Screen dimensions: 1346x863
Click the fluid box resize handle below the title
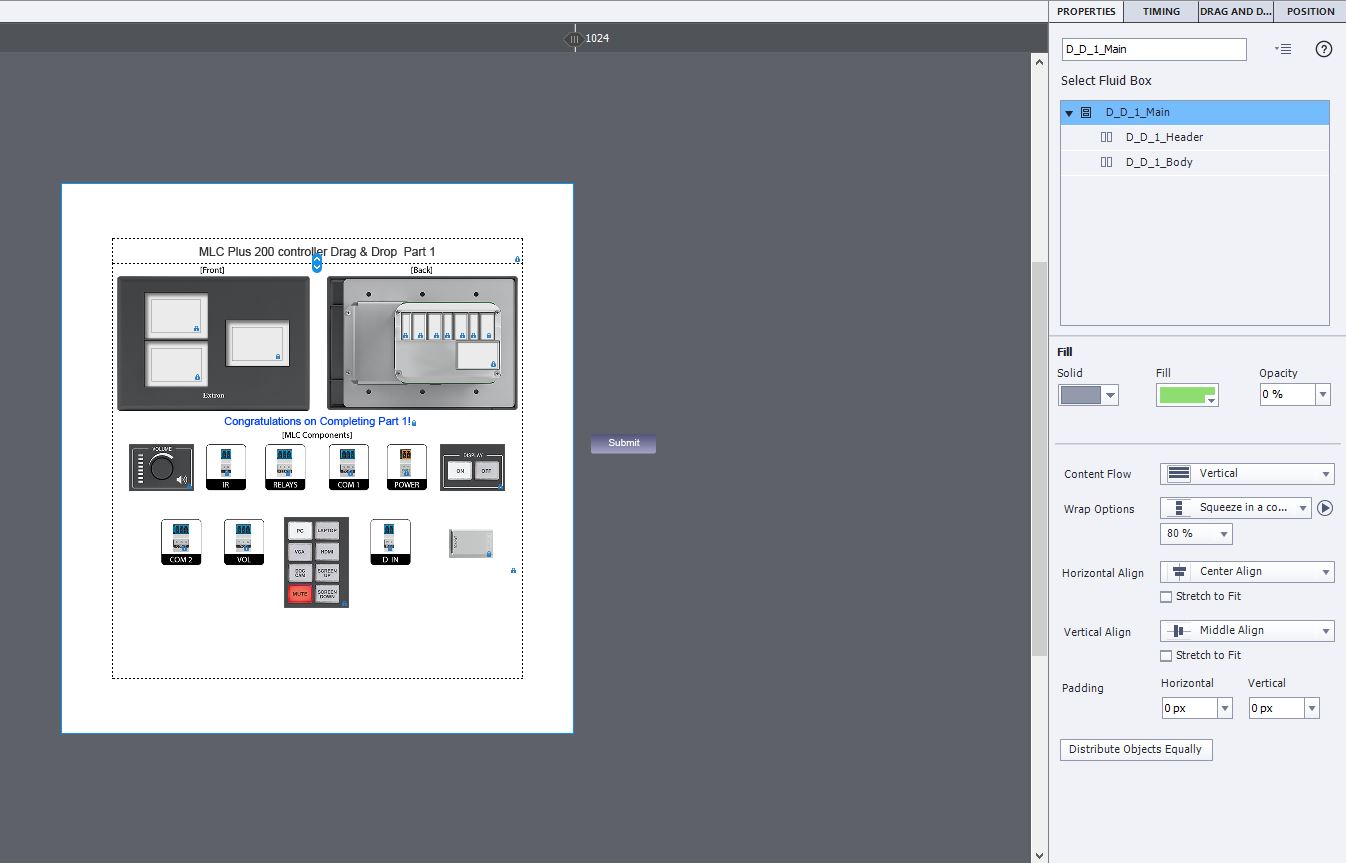(317, 263)
